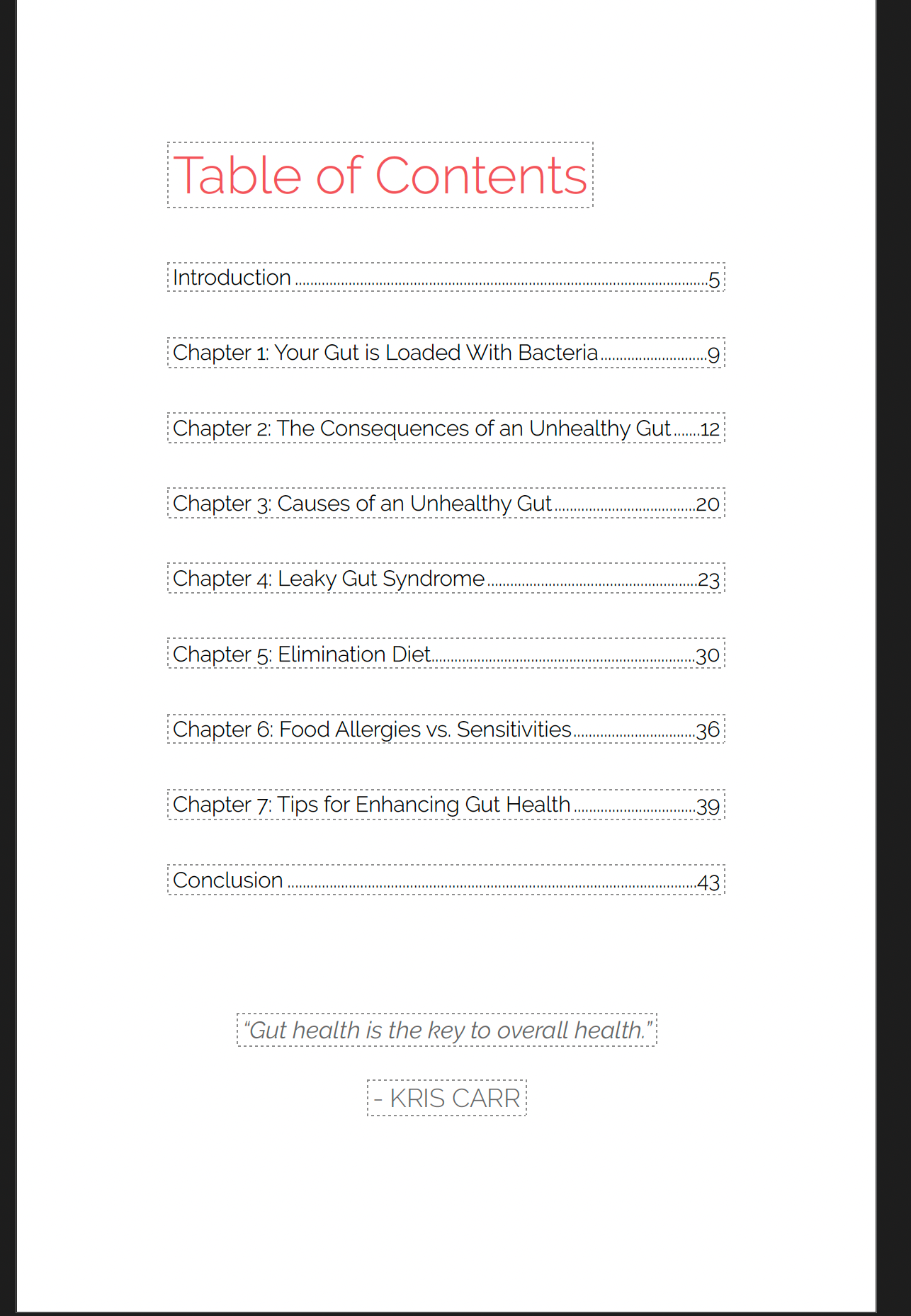Screen dimensions: 911x1316
Task: Click page number 9 for Chapter 1
Action: click(714, 355)
